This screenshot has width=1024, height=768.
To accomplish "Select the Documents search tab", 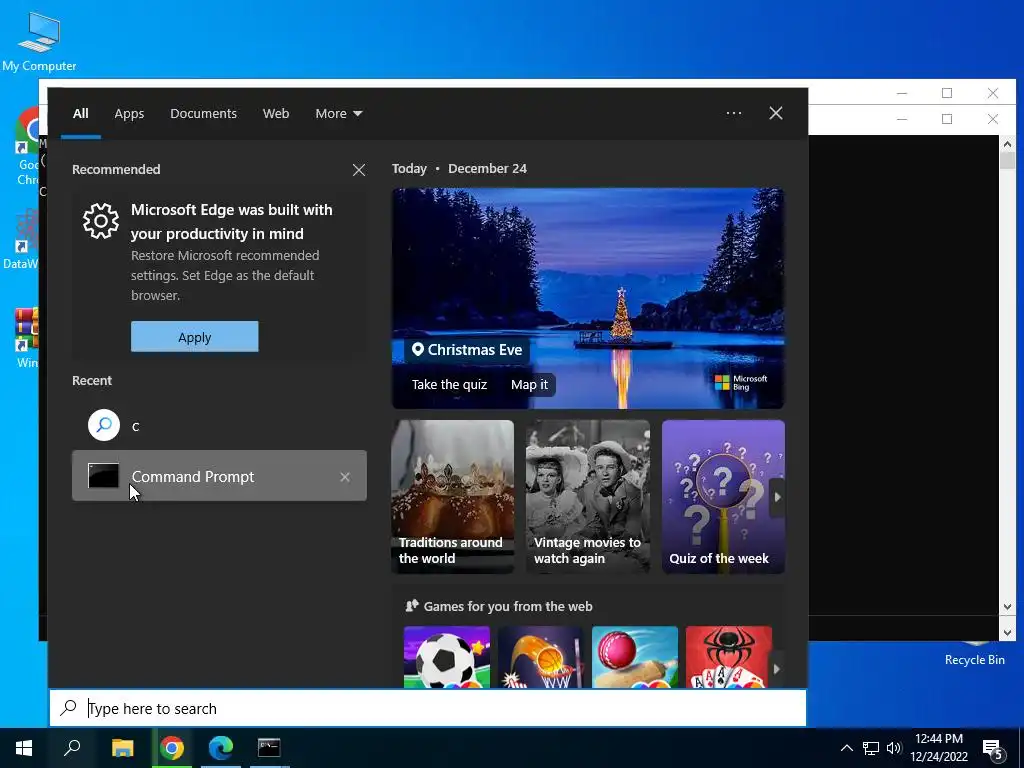I will (203, 114).
